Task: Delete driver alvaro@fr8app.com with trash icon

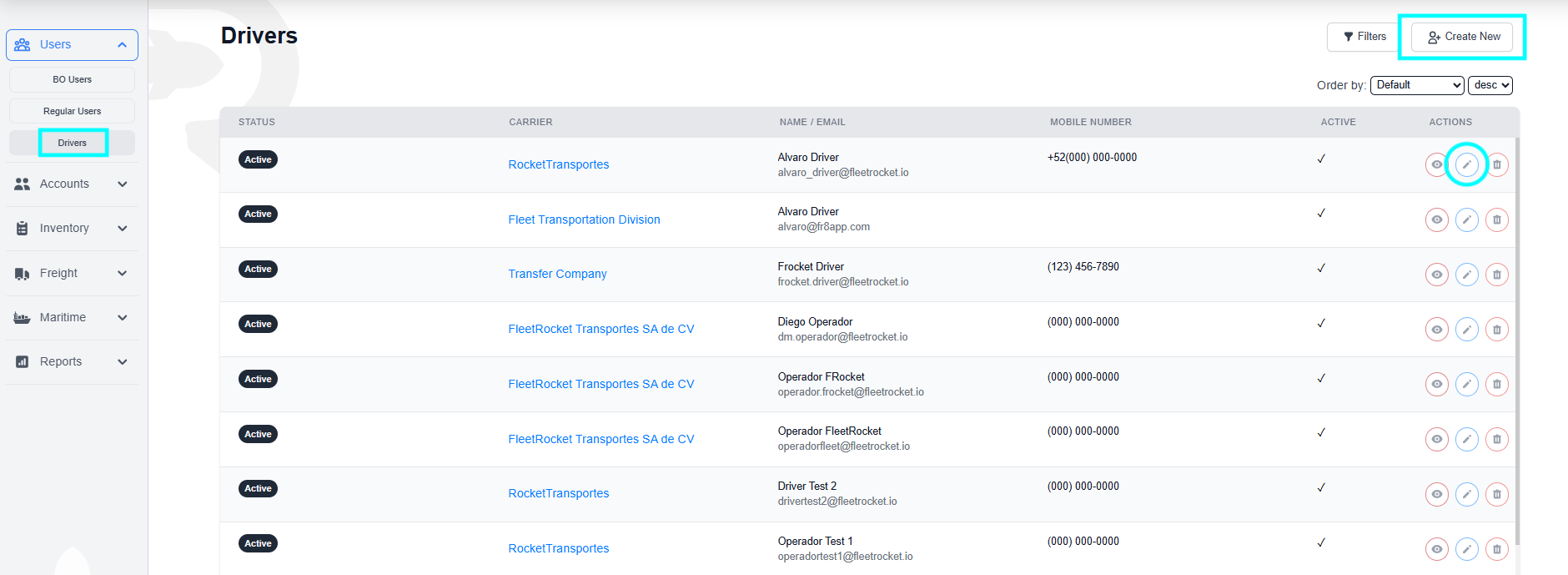Action: tap(1497, 219)
